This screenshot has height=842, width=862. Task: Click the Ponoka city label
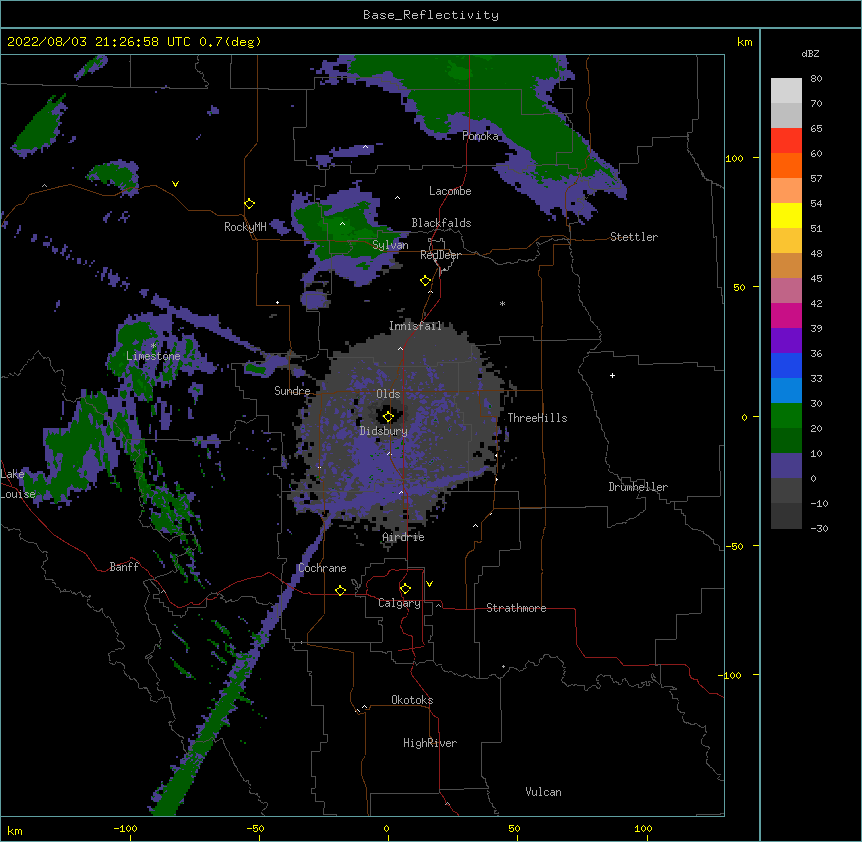[480, 136]
